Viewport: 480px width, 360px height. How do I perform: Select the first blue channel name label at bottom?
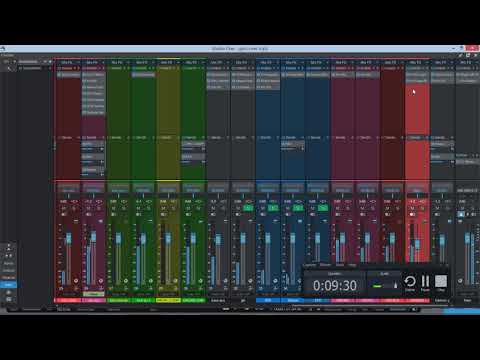point(268,300)
